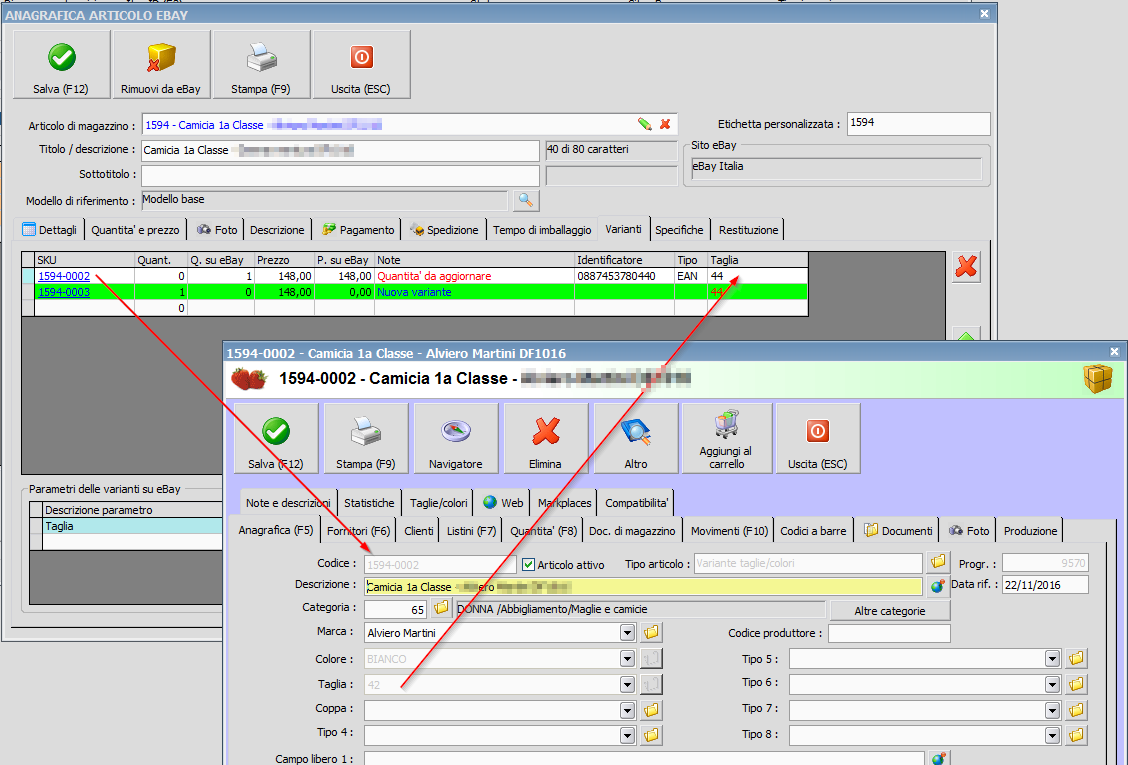Expand the Tipo 4 dropdown
Viewport: 1128px width, 765px height.
click(x=627, y=735)
